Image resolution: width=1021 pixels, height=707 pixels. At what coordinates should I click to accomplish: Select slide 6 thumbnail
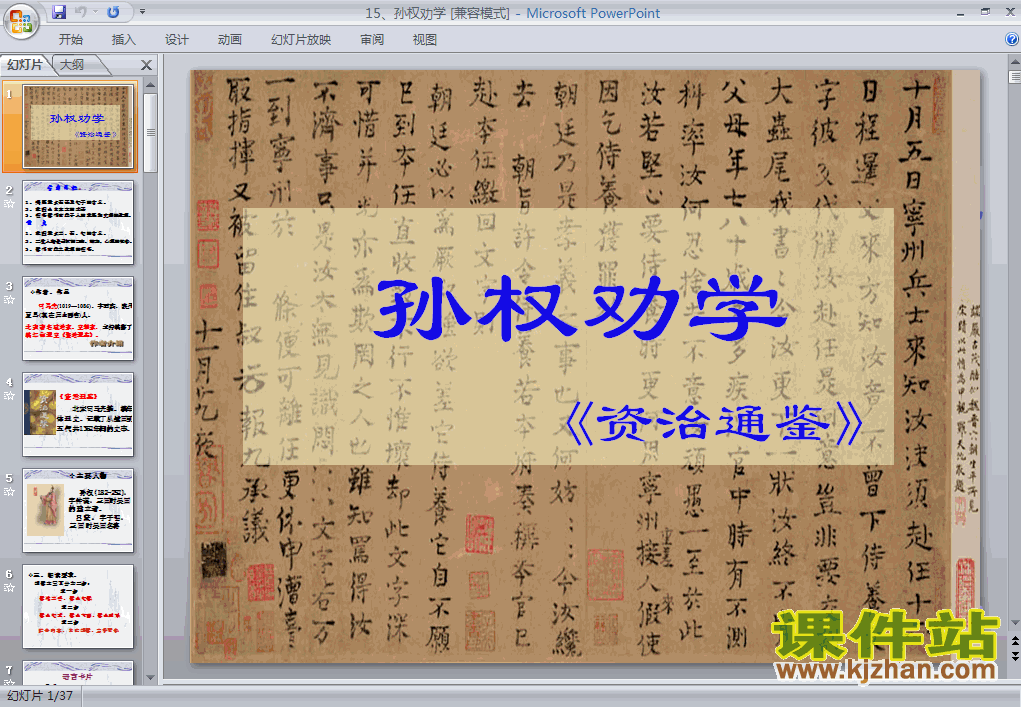coord(78,606)
